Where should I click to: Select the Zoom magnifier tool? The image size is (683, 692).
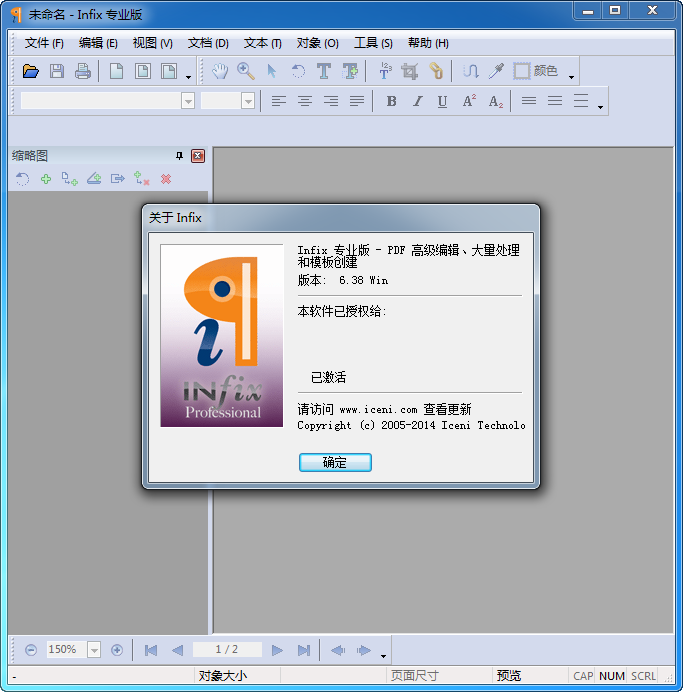tap(246, 71)
